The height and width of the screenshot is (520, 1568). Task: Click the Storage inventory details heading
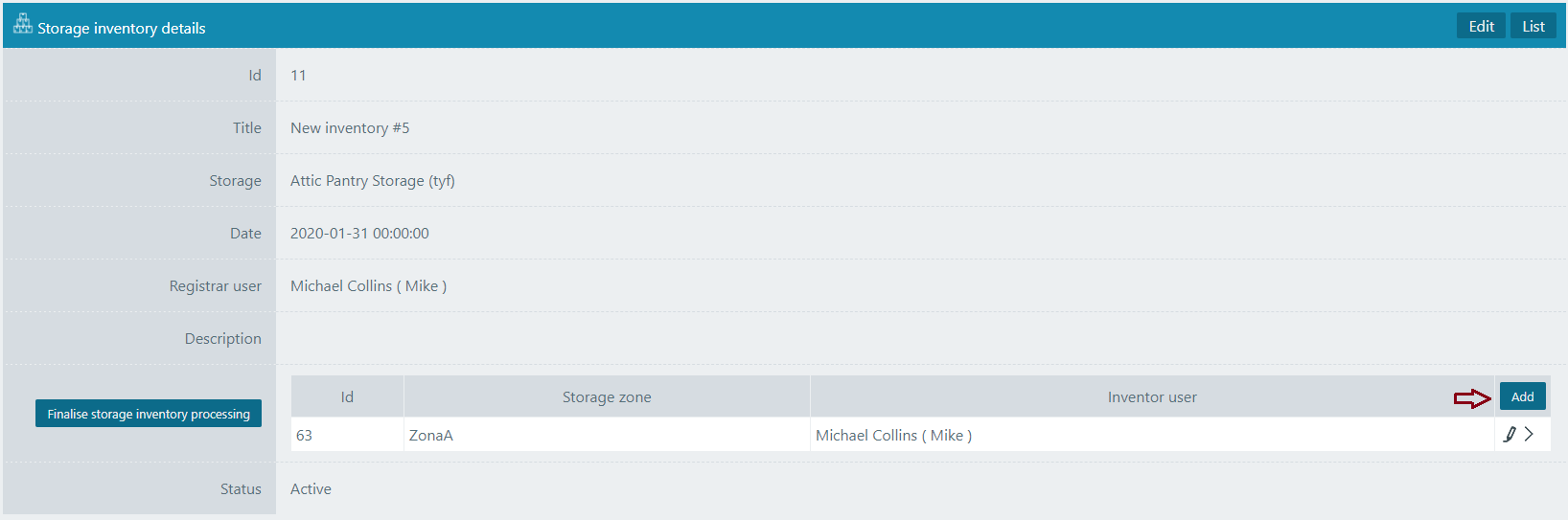pos(122,29)
